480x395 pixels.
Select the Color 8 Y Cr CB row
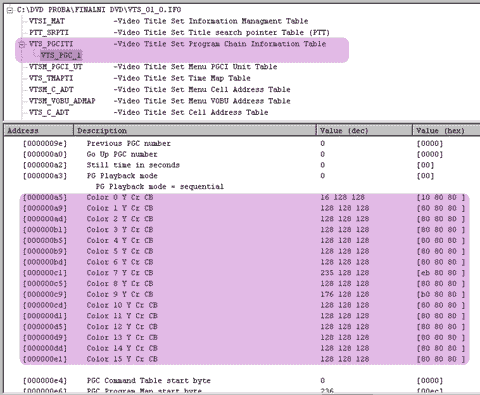(x=244, y=284)
